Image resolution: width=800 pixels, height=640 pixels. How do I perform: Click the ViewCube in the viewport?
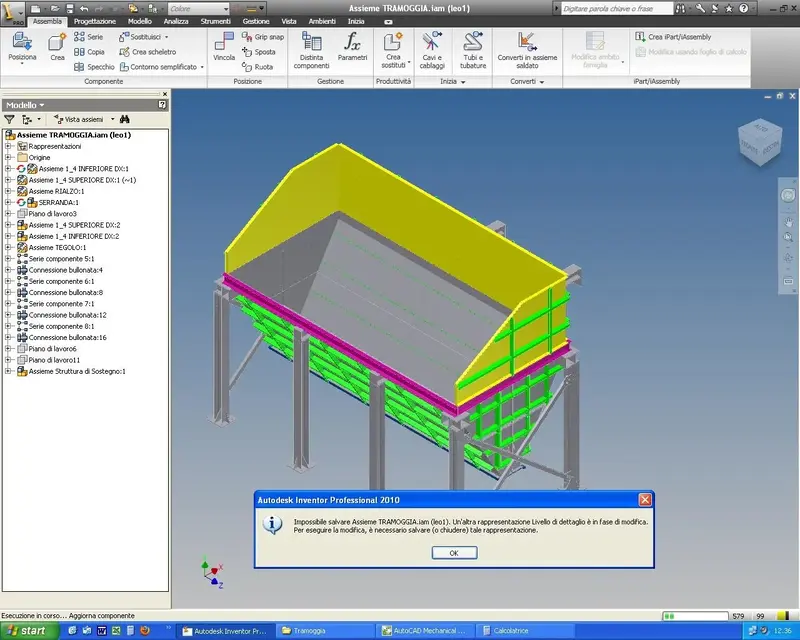(x=760, y=142)
